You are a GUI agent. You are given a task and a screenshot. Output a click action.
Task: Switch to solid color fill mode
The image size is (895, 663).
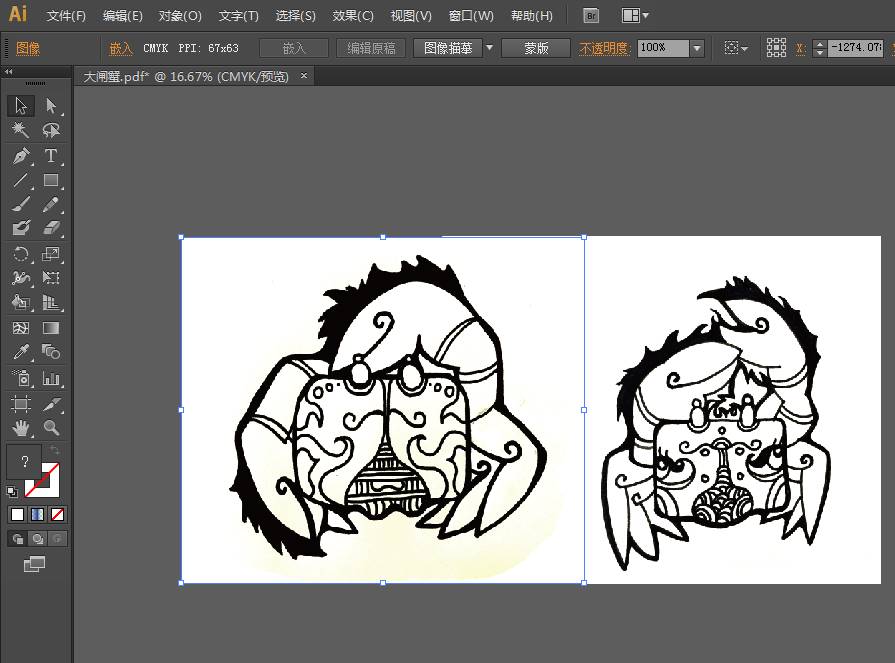tap(18, 515)
